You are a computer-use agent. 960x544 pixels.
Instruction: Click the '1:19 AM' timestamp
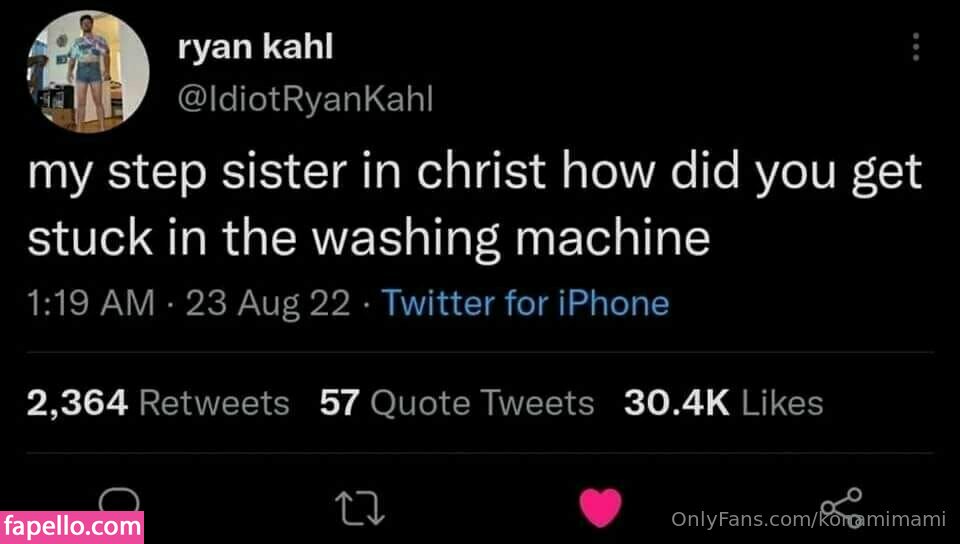91,303
